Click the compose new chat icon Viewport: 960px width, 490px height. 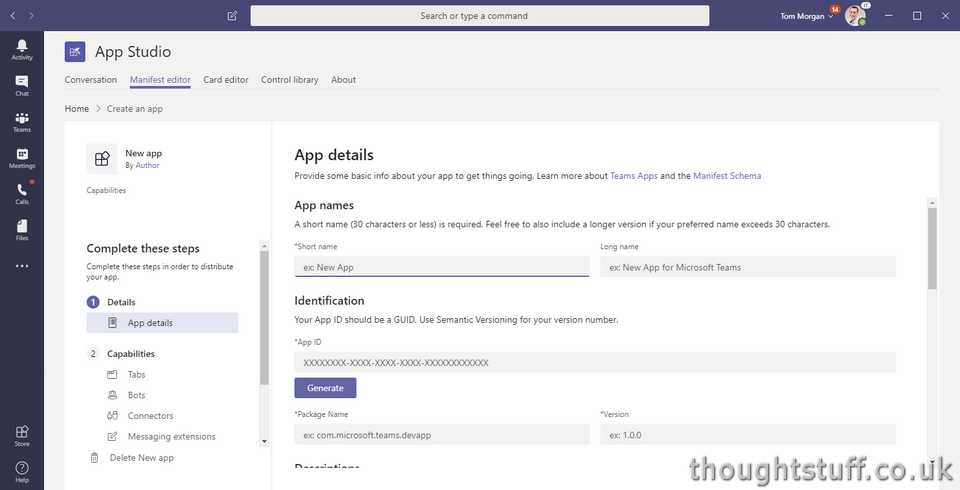coord(232,16)
